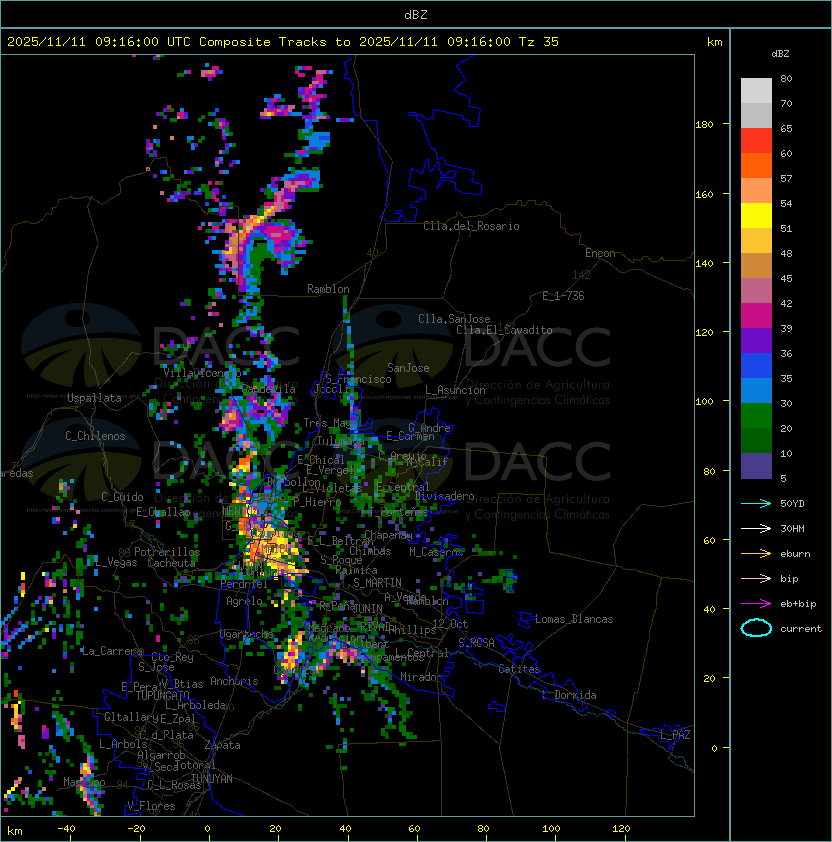Click the dBZ heading above the color scale
This screenshot has width=832, height=842.
click(780, 54)
